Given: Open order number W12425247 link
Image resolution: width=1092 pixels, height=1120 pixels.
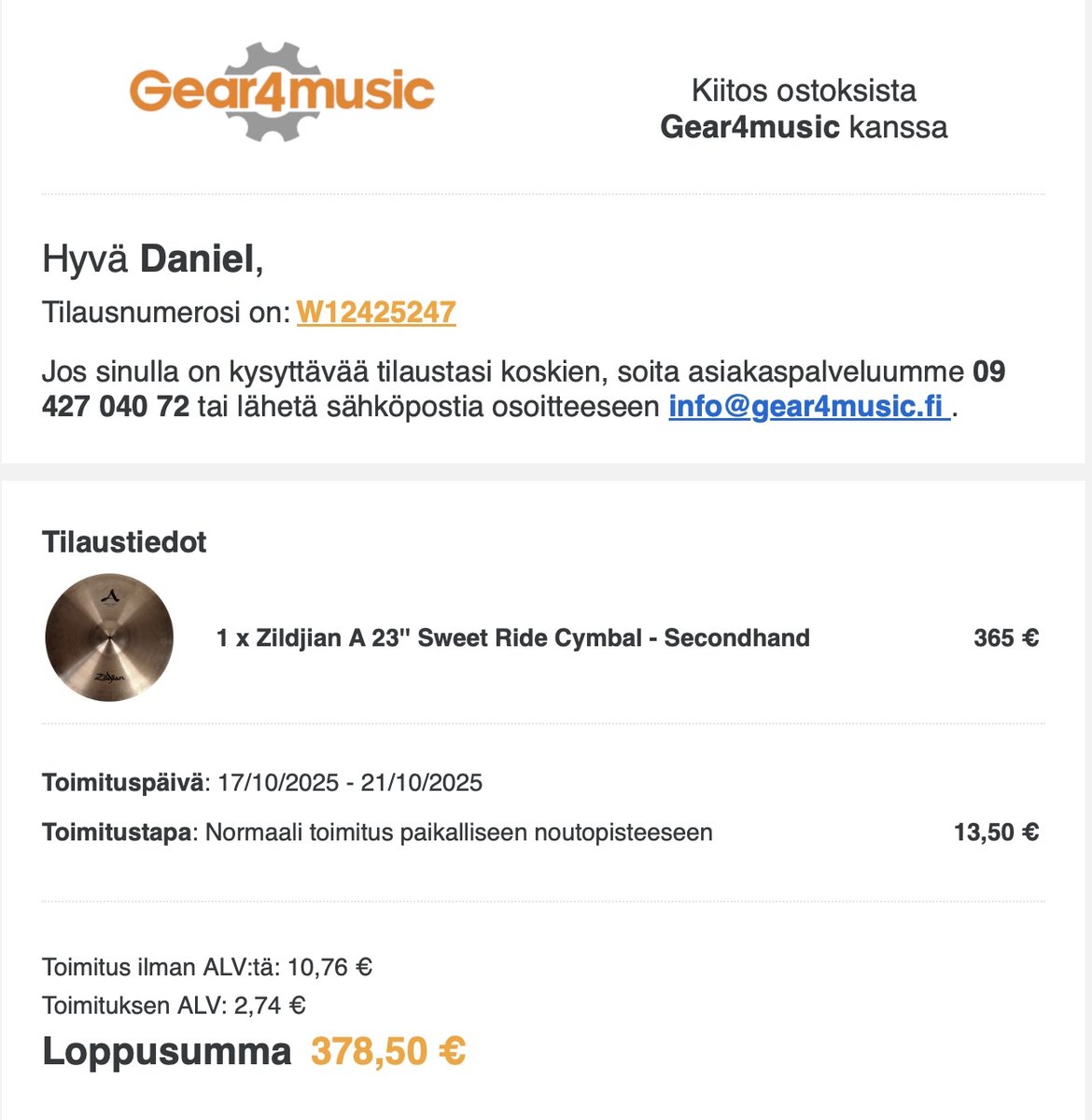Looking at the screenshot, I should click(376, 312).
